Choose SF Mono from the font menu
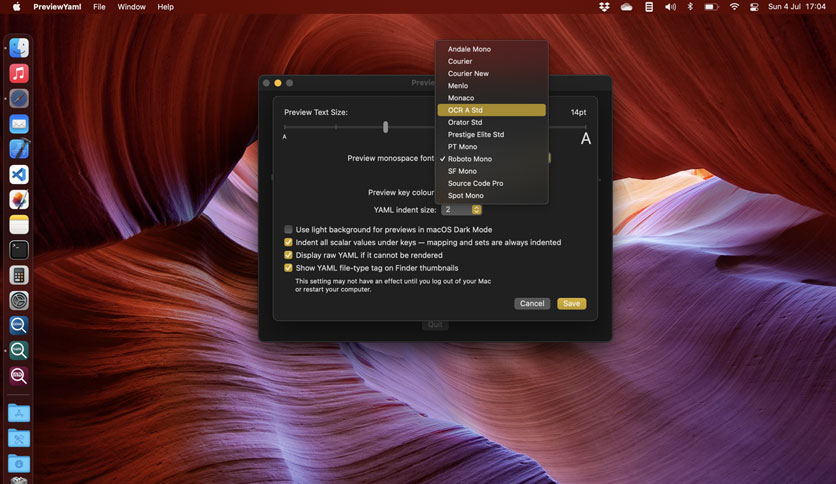 click(x=492, y=171)
